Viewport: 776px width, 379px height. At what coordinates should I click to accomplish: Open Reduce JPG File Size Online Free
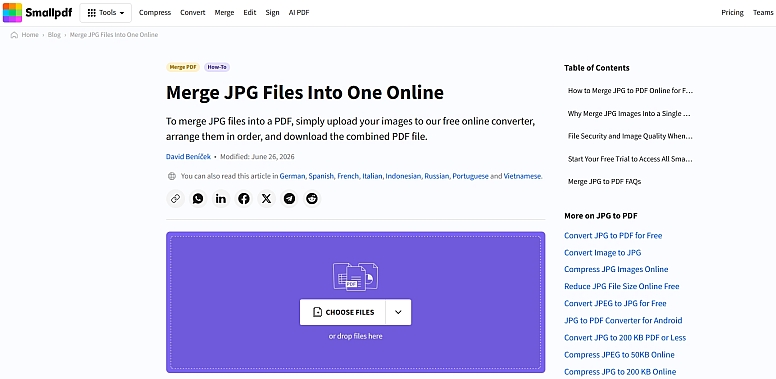(x=622, y=286)
